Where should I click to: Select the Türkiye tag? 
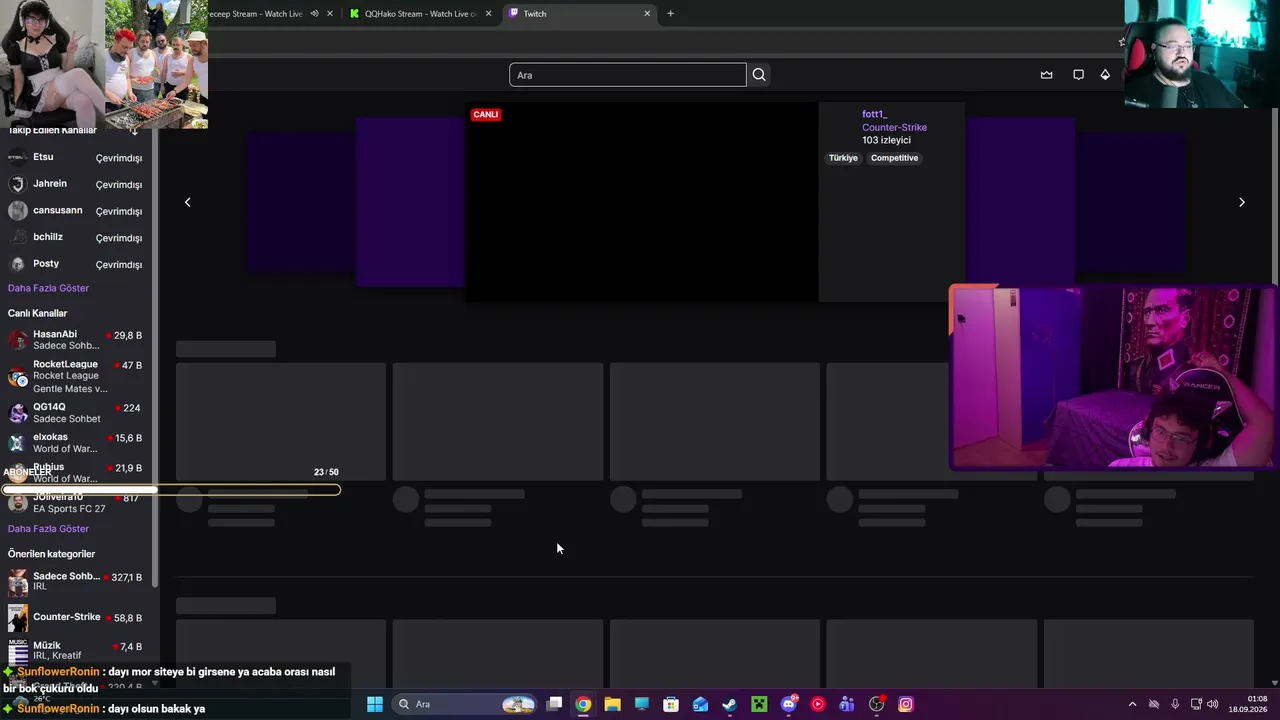[843, 158]
